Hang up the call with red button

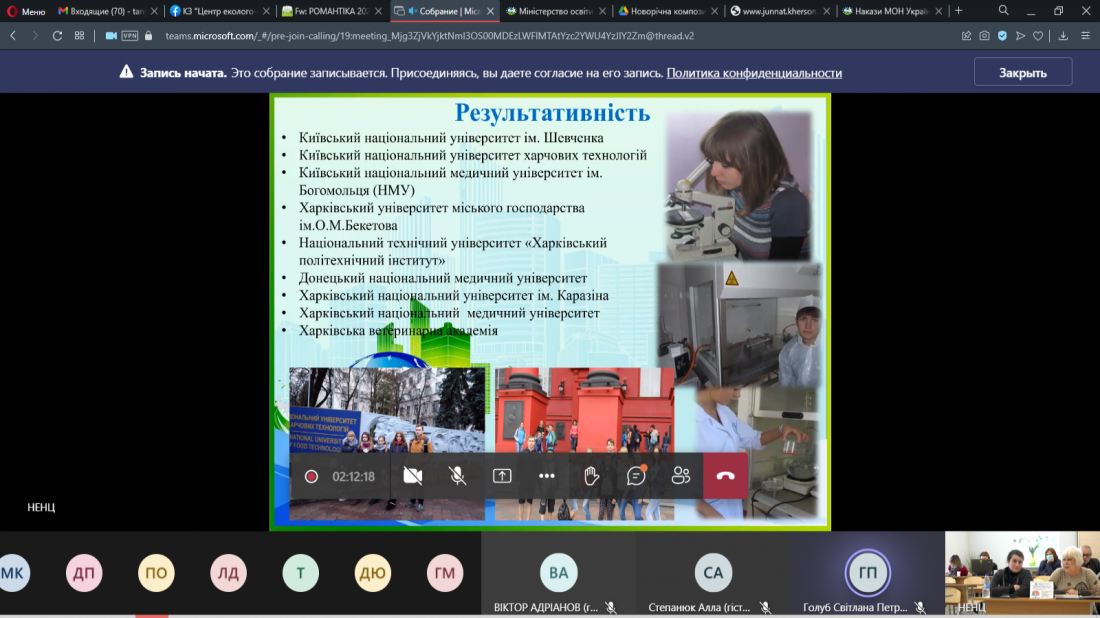725,476
